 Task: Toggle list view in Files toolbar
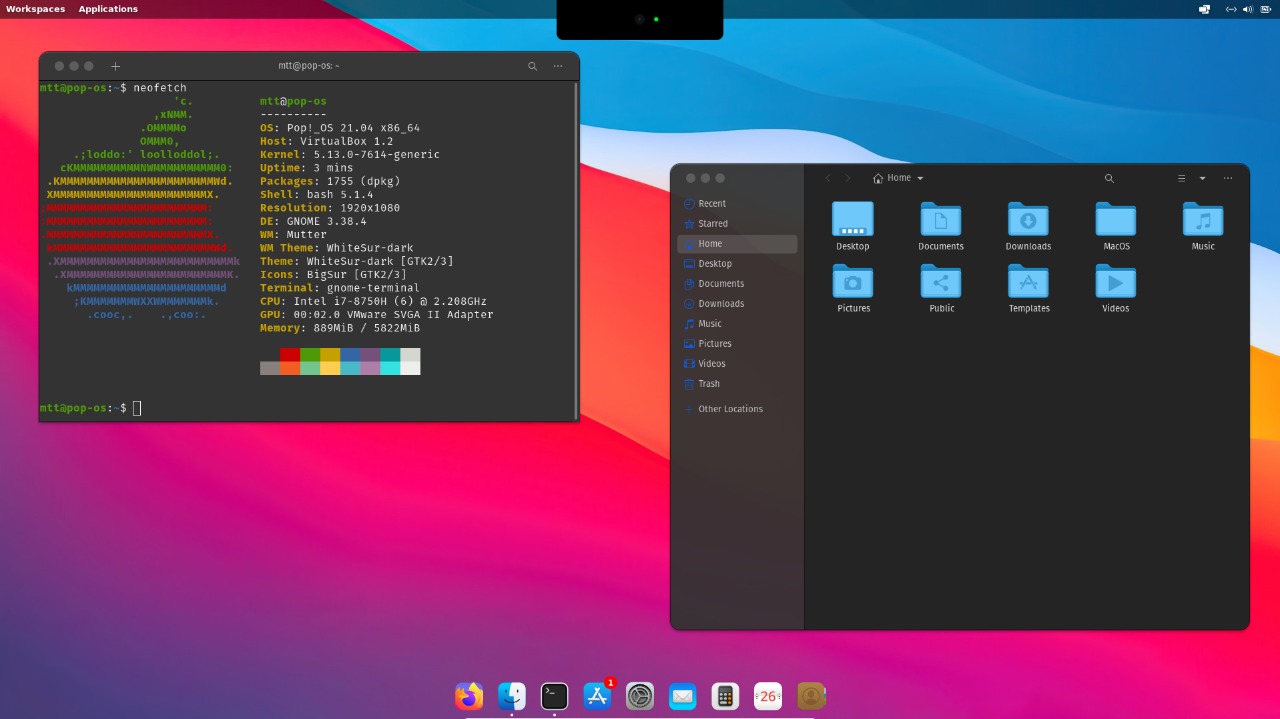point(1181,178)
